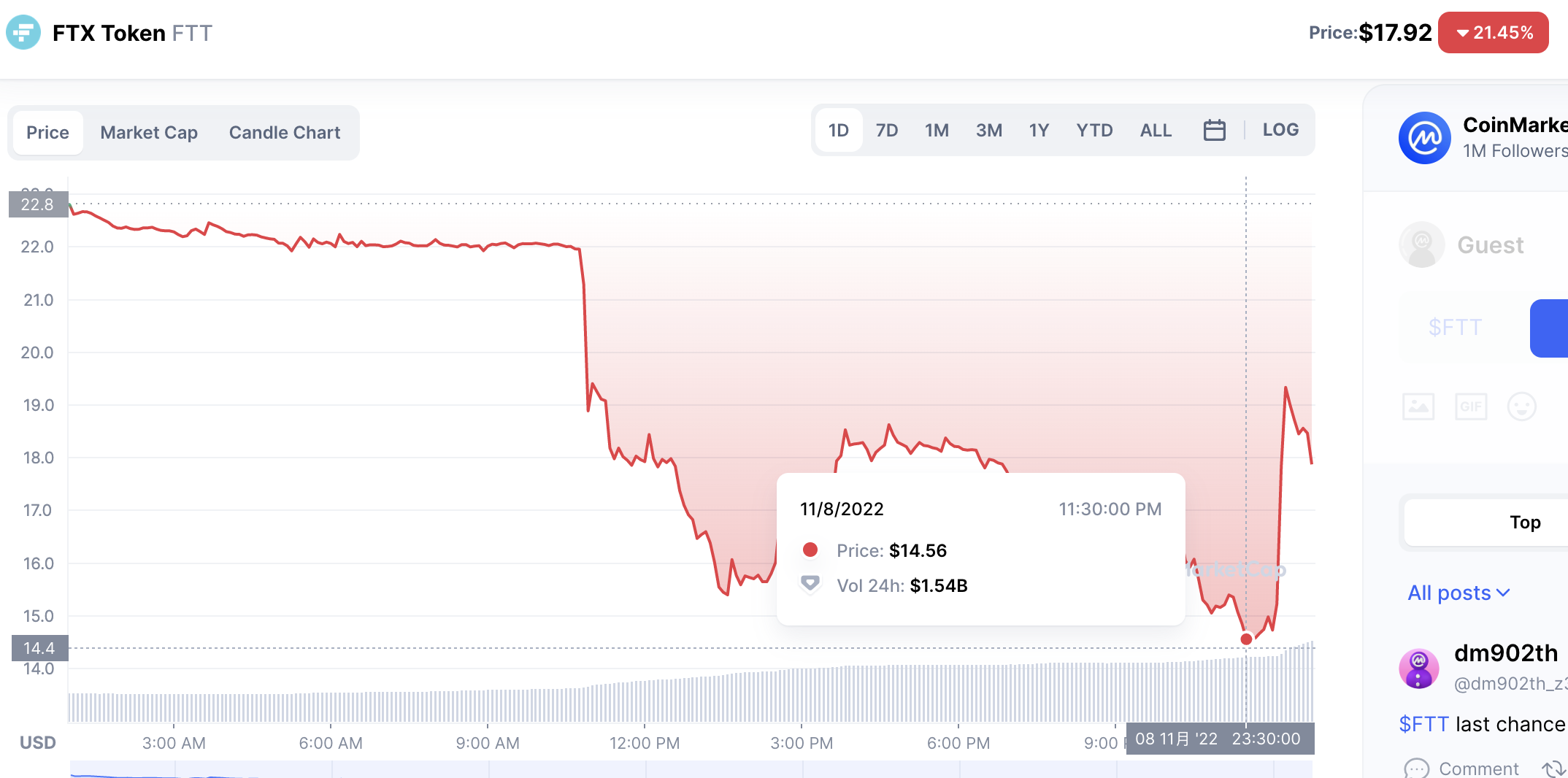The height and width of the screenshot is (778, 1568).
Task: Click the dm902th user avatar
Action: pos(1418,668)
